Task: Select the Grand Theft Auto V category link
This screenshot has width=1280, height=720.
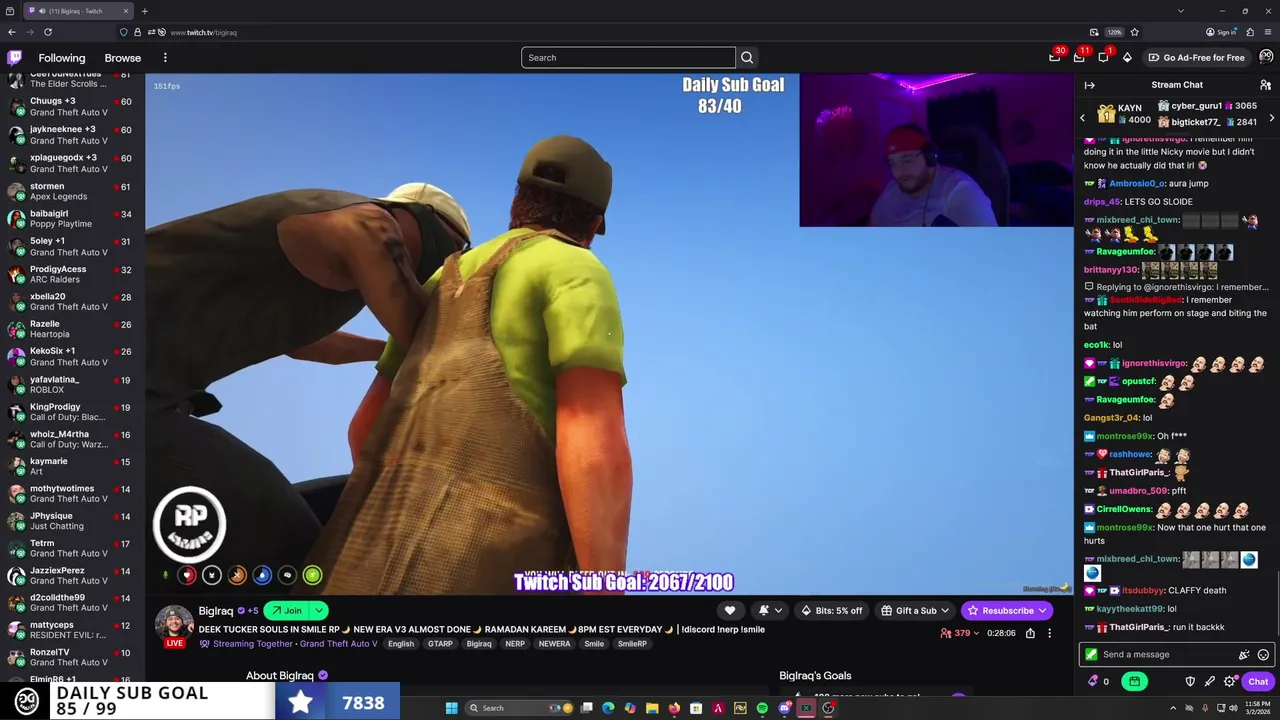Action: tap(339, 644)
